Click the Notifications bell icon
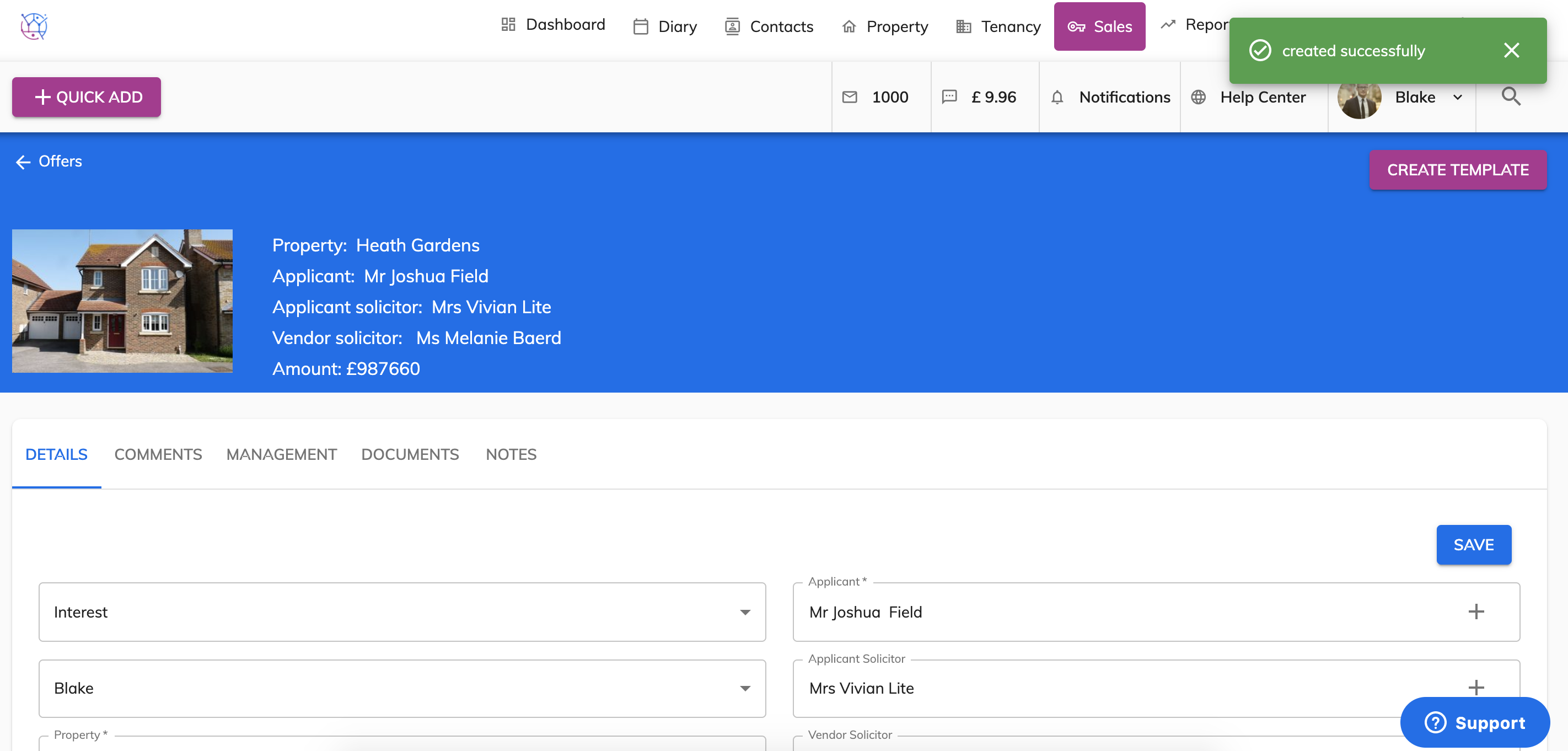Viewport: 1568px width, 751px height. pyautogui.click(x=1057, y=98)
